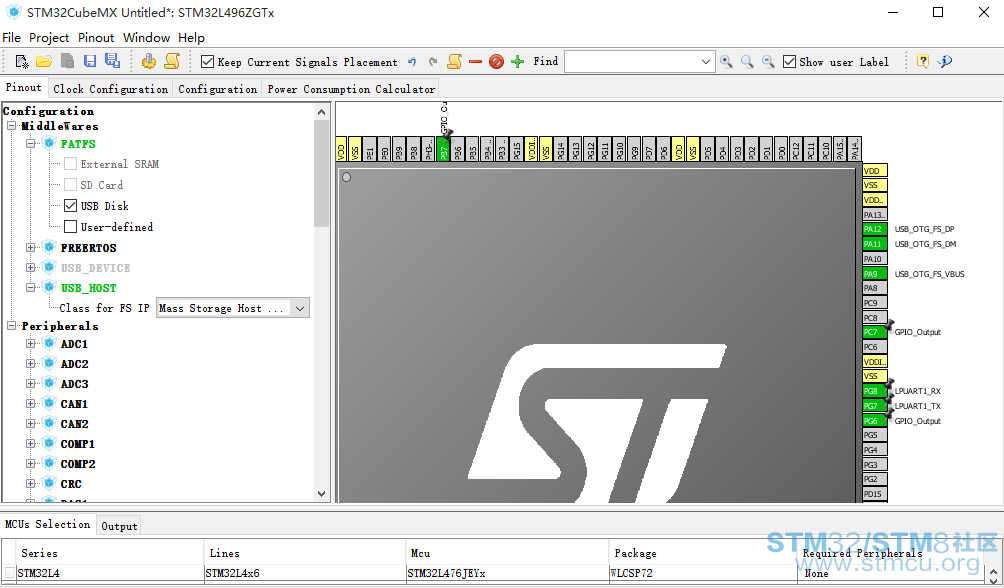
Task: Click the red minus icon
Action: point(475,61)
